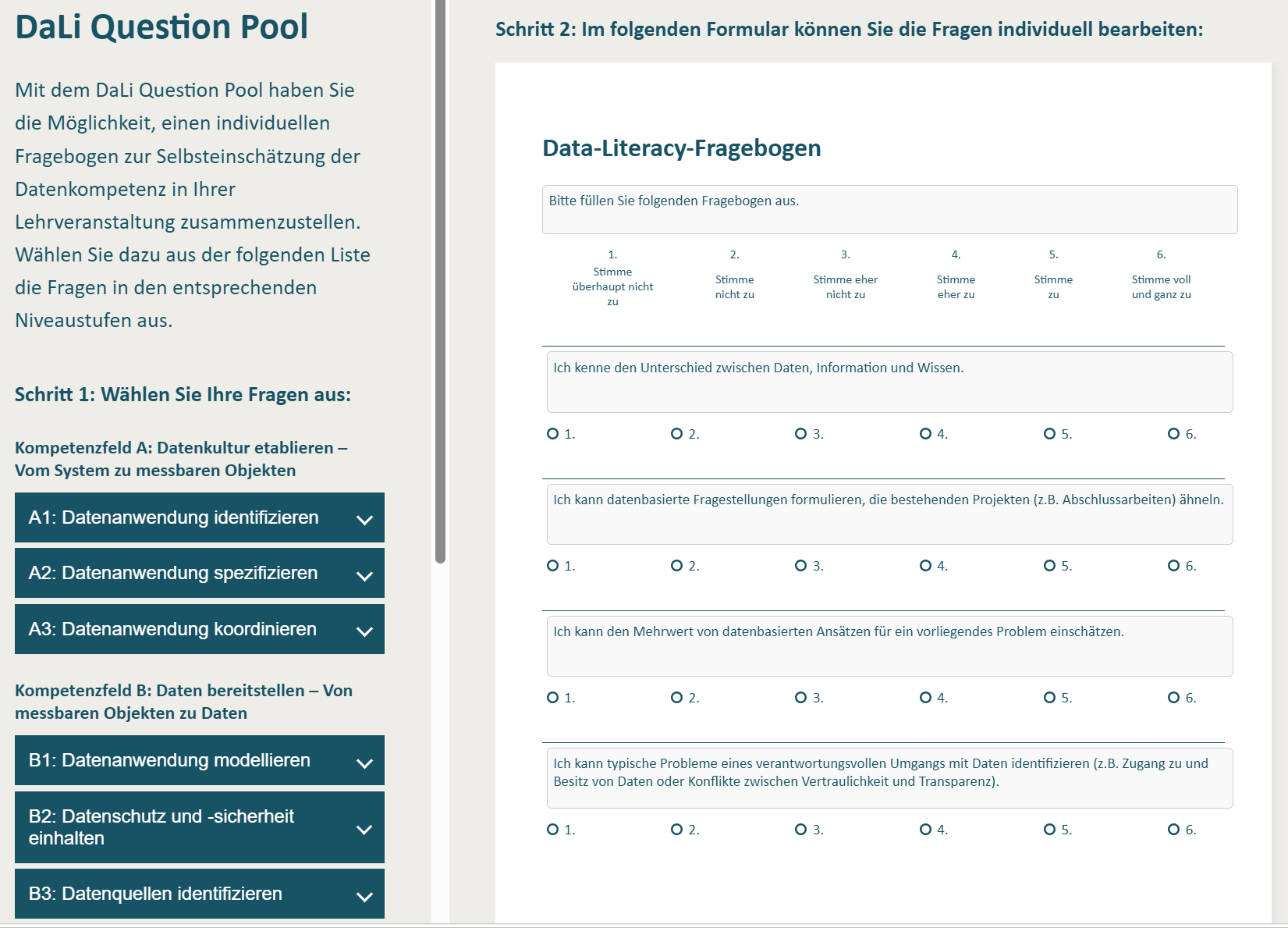Expand A1: Datenanwendung identifizieren section

200,517
